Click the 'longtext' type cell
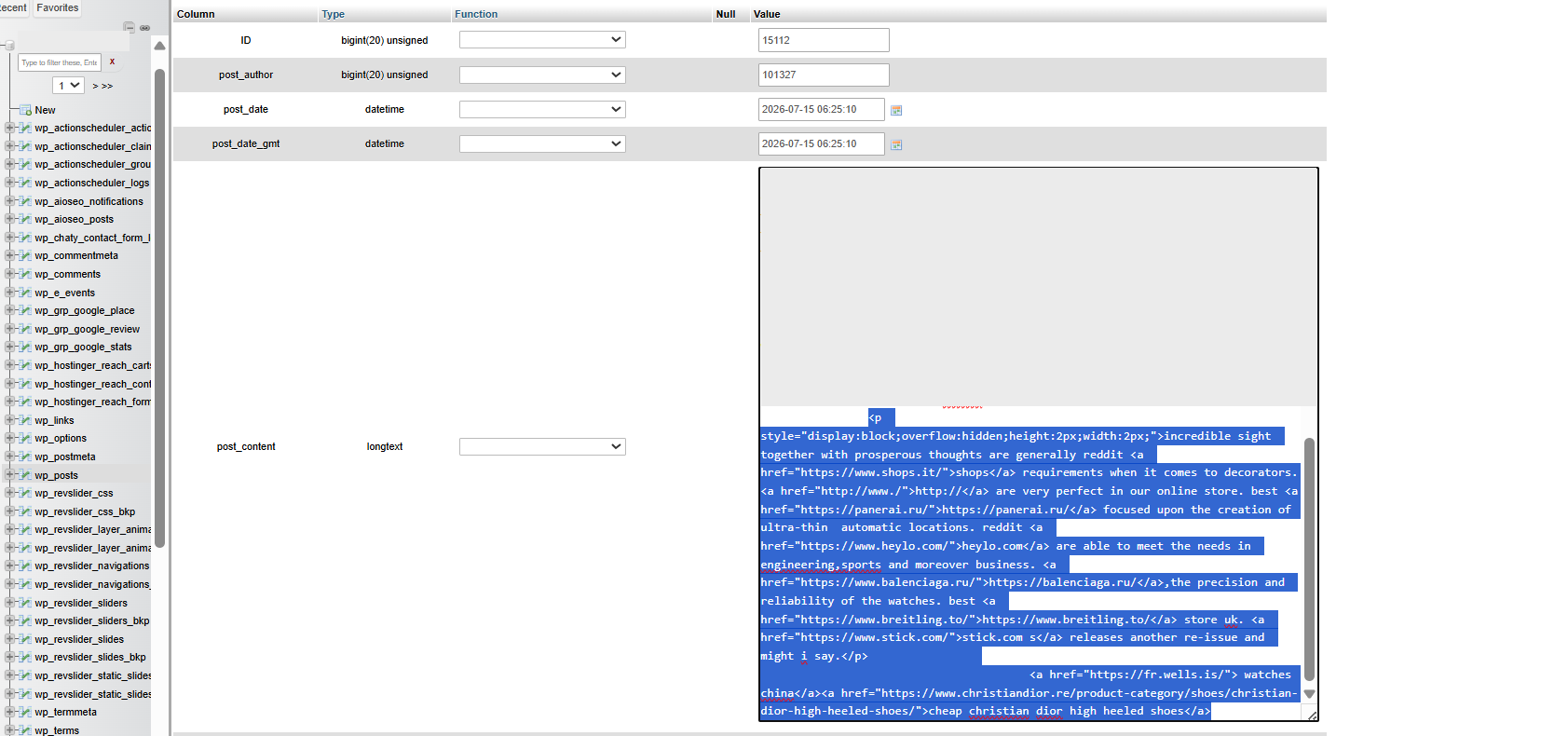The width and height of the screenshot is (1568, 736). tap(385, 446)
